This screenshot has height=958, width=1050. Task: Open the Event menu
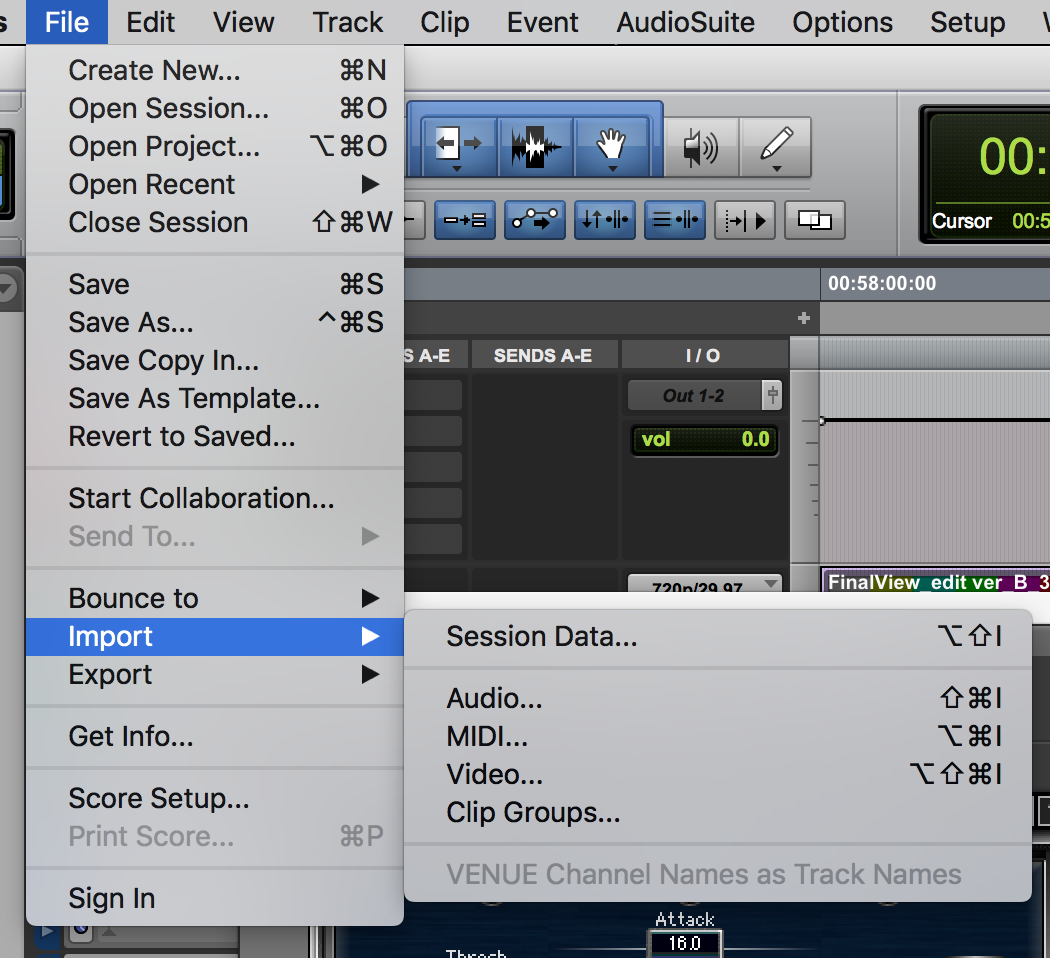point(542,22)
